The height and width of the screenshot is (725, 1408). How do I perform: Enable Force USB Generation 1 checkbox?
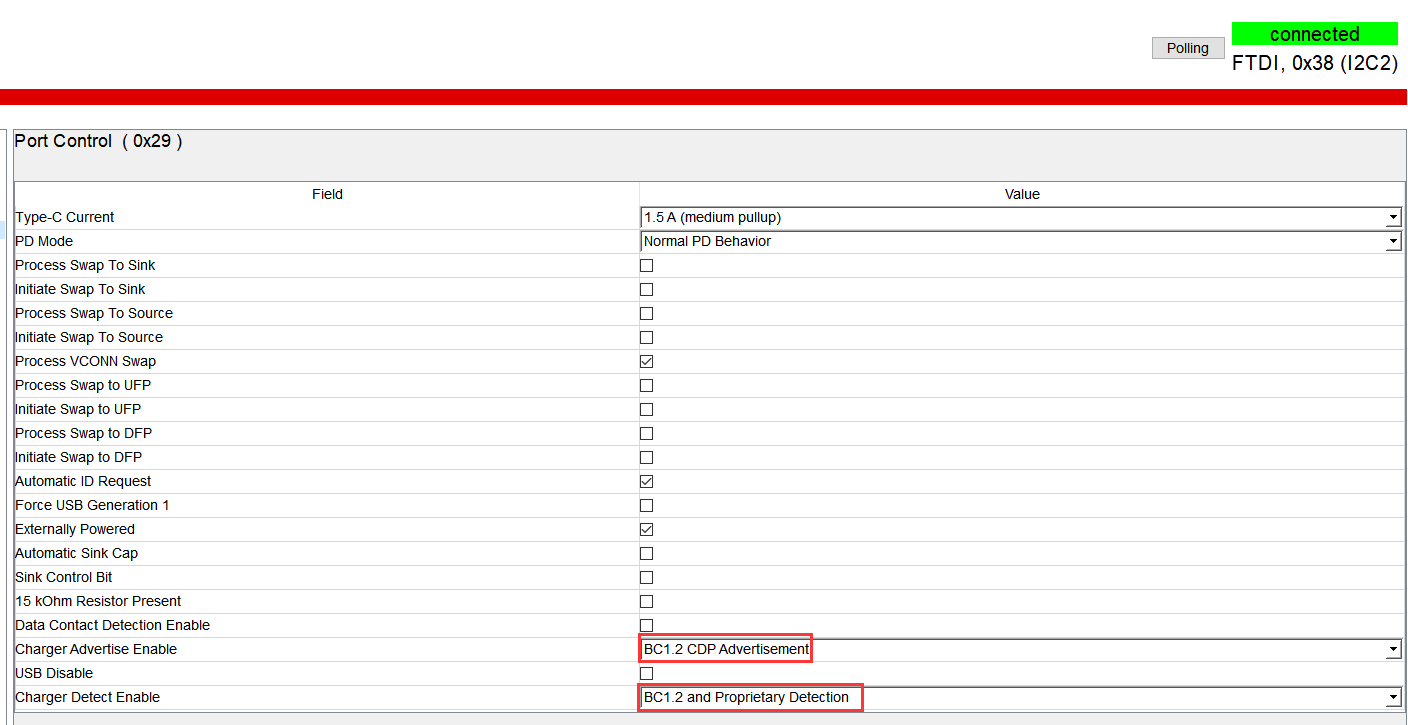pos(646,505)
